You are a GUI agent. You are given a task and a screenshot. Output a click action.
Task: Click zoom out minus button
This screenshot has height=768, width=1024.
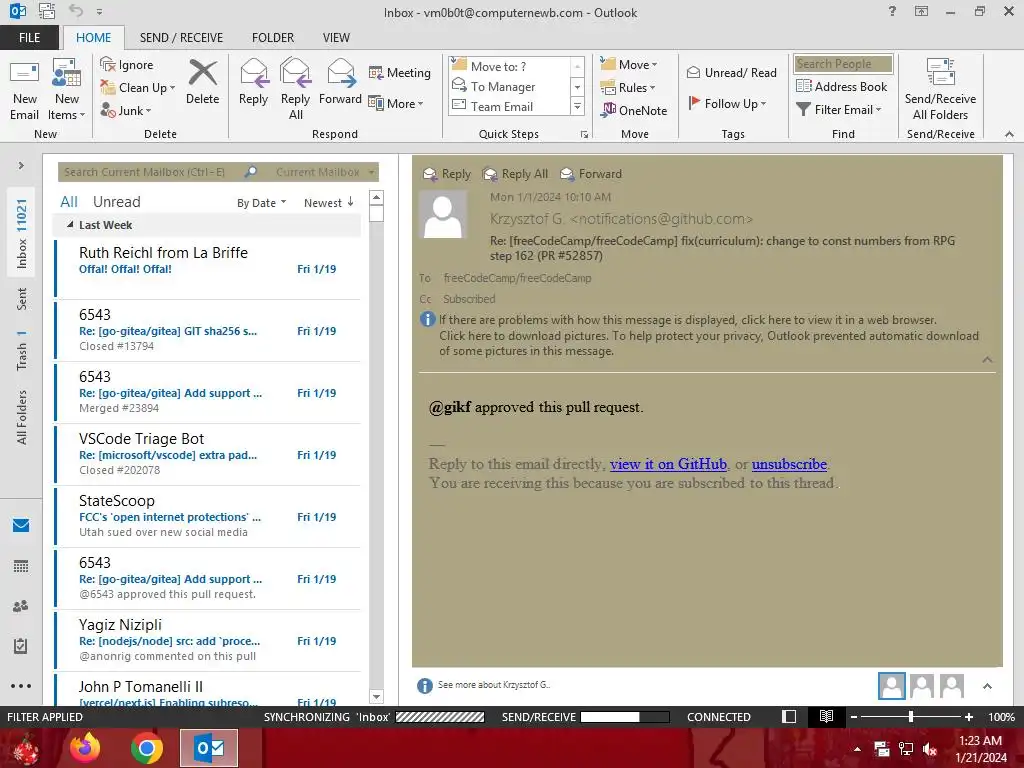click(x=853, y=716)
